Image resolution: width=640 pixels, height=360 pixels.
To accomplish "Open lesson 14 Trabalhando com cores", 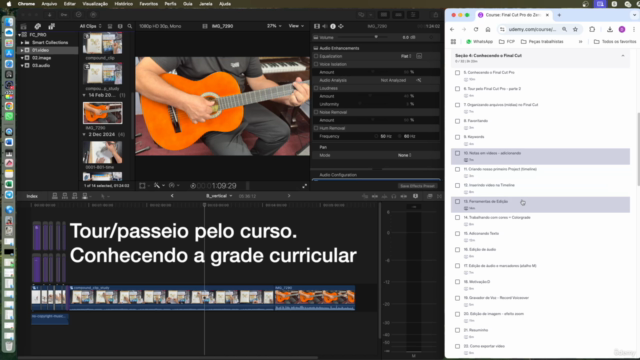I will [497, 218].
